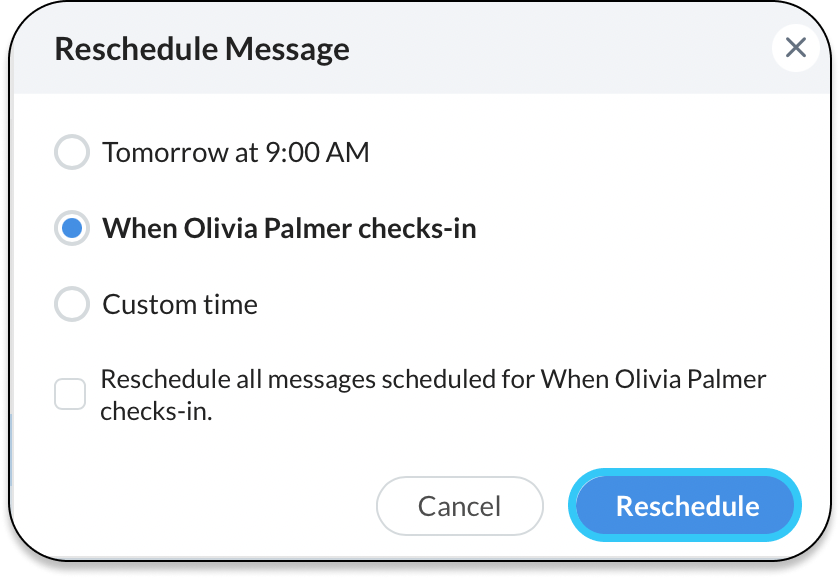
Task: Tick the unchecked square checkbox
Action: [x=70, y=394]
